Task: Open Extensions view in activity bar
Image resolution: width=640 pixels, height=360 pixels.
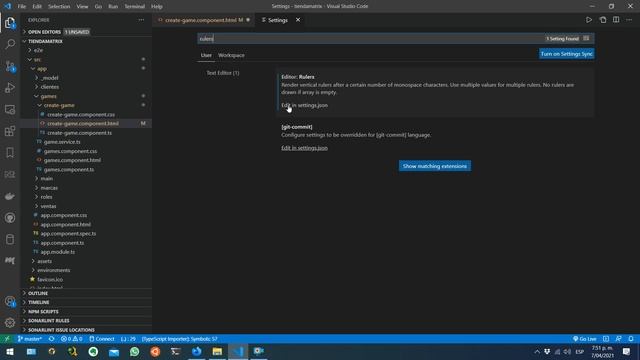Action: point(10,131)
